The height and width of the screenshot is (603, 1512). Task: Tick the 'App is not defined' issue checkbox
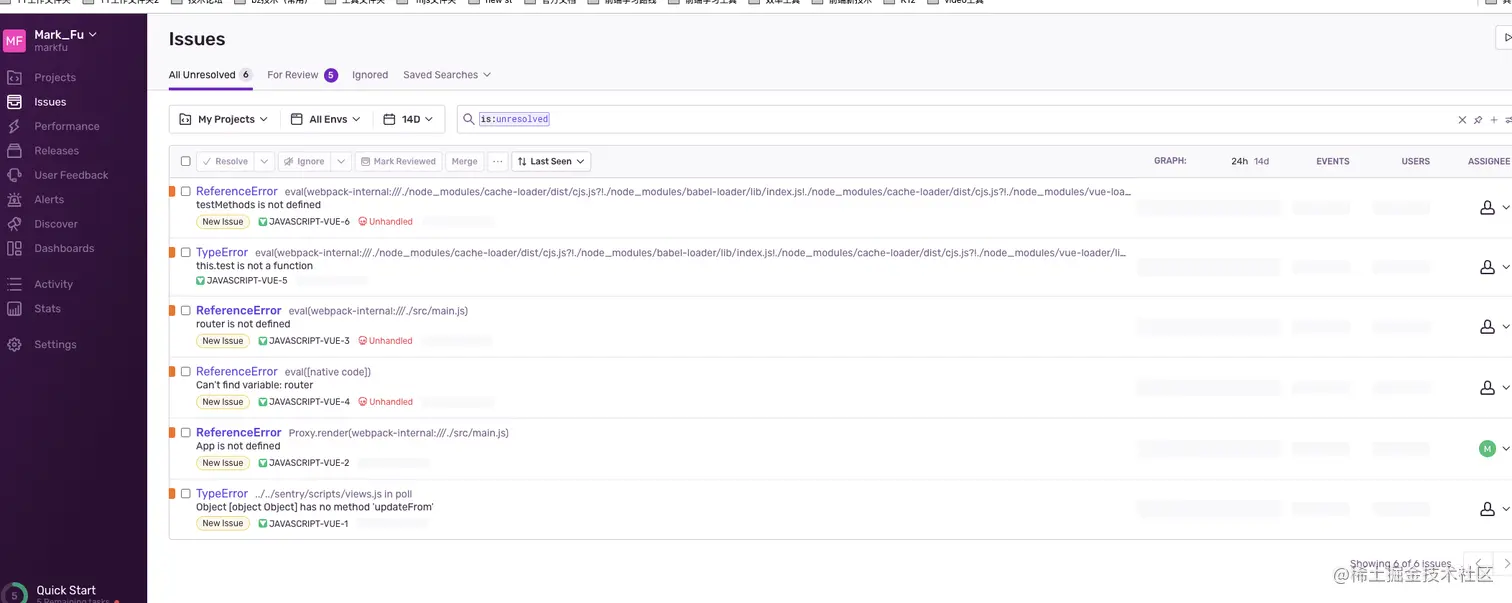tap(186, 433)
